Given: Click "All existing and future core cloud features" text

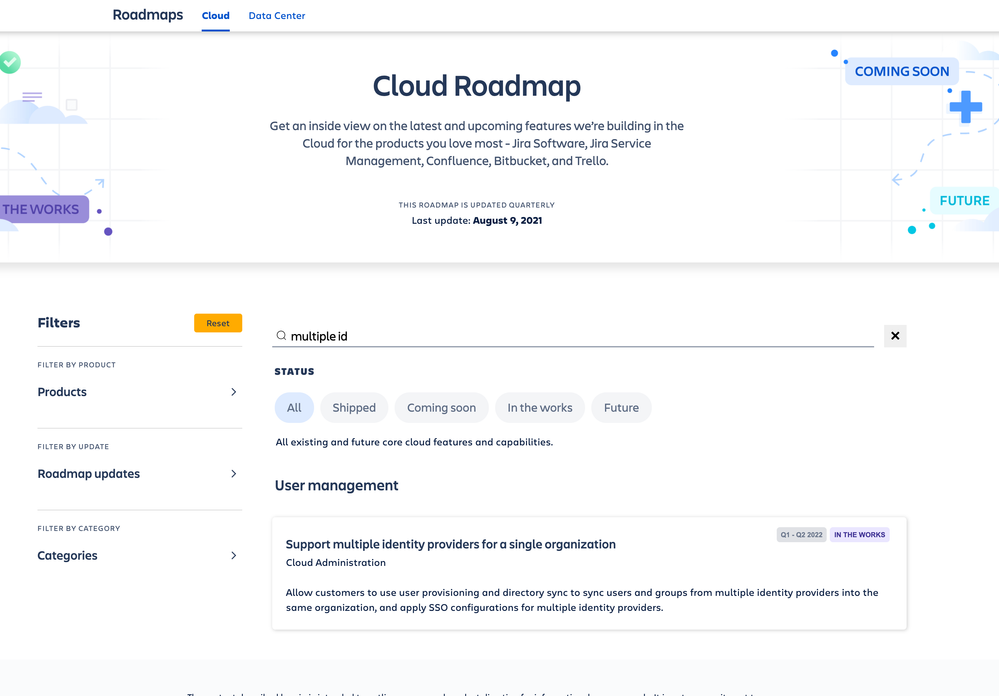Looking at the screenshot, I should 414,442.
